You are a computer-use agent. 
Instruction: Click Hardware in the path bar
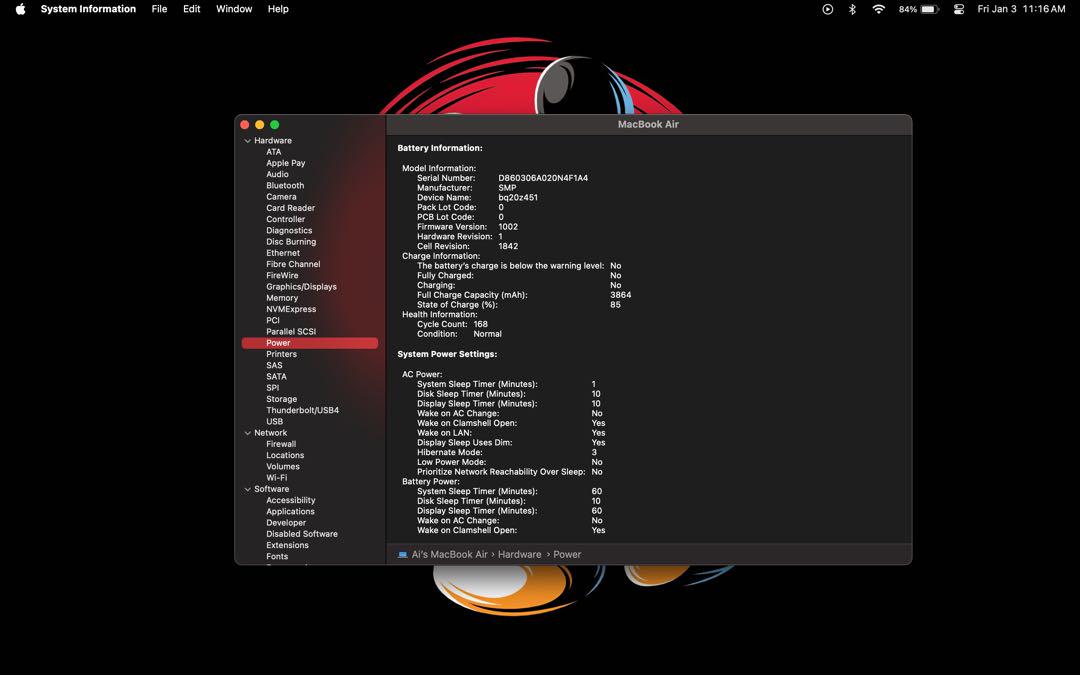coord(519,554)
